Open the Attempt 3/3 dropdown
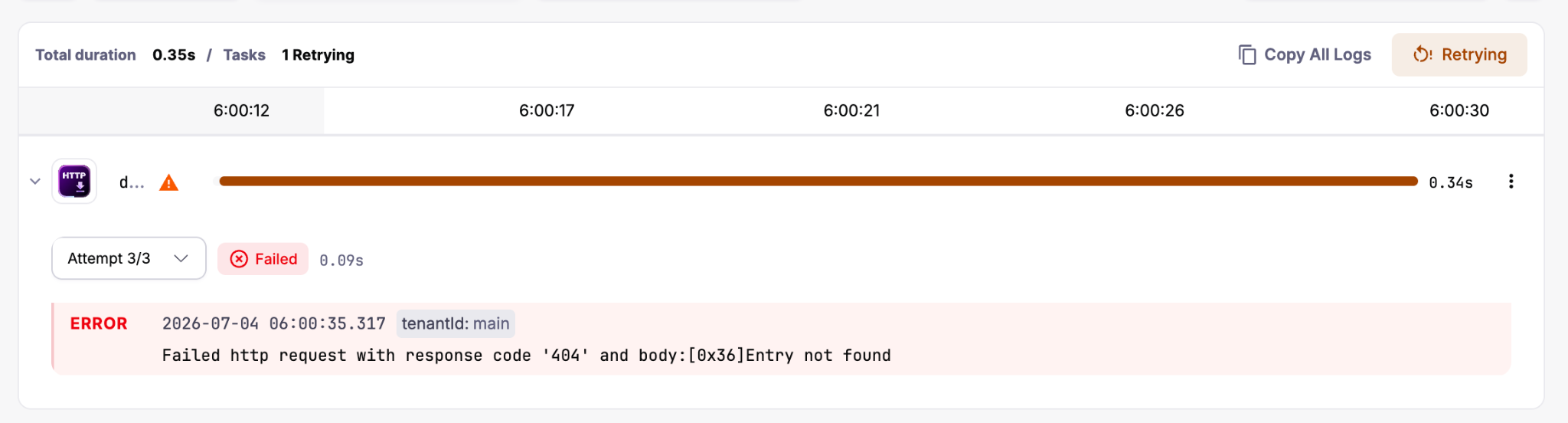 (129, 258)
